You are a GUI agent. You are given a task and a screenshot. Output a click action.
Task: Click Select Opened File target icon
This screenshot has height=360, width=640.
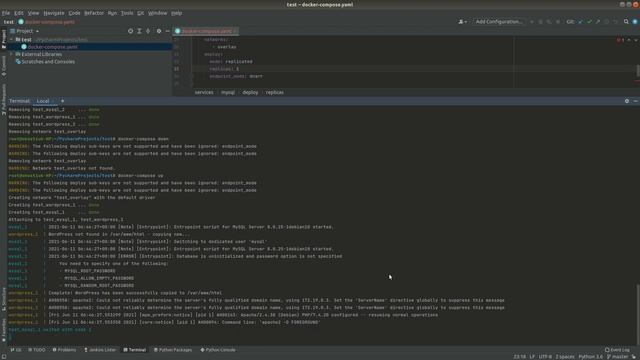pos(131,31)
